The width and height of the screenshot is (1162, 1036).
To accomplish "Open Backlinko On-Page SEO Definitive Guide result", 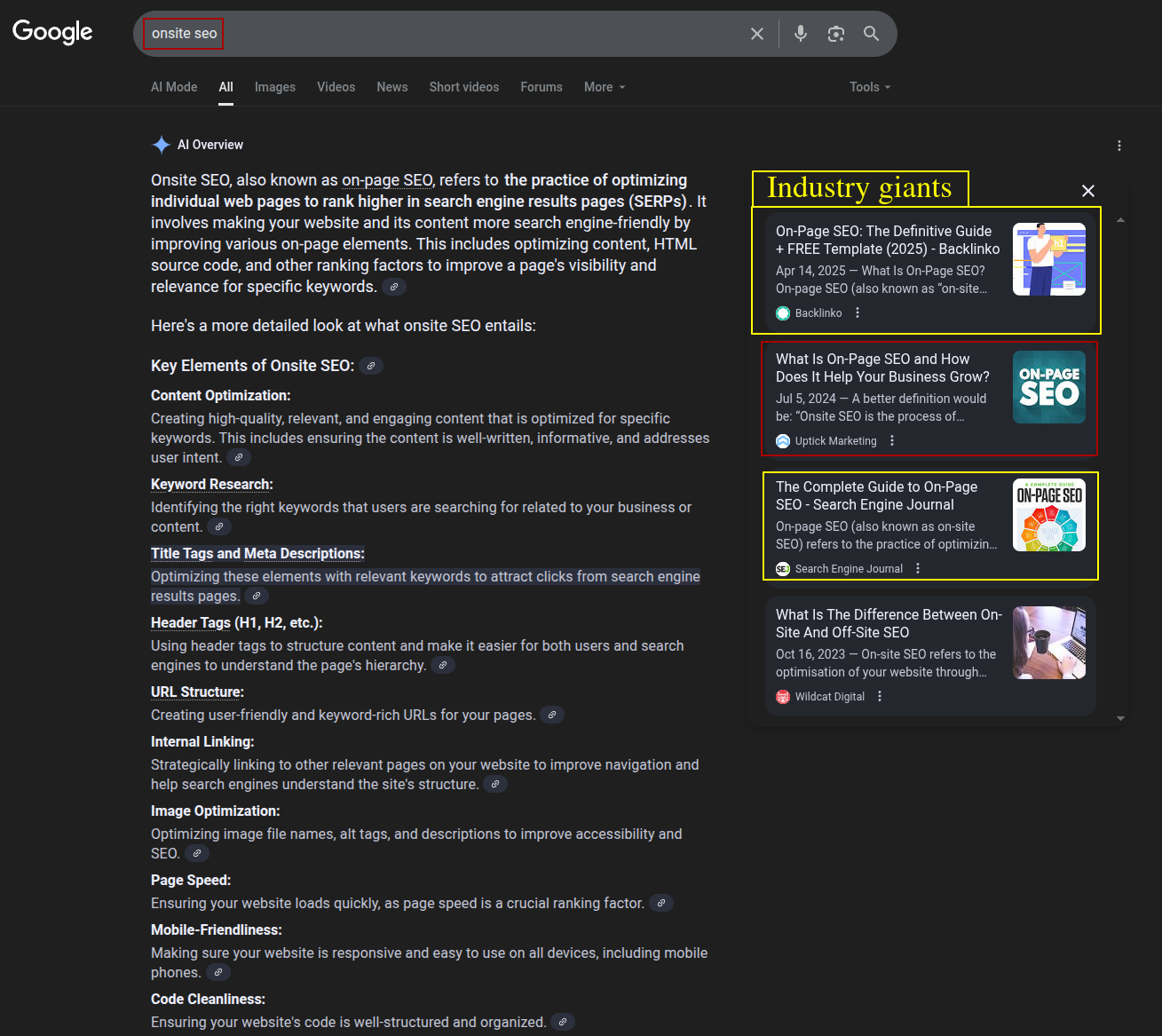I will 887,240.
